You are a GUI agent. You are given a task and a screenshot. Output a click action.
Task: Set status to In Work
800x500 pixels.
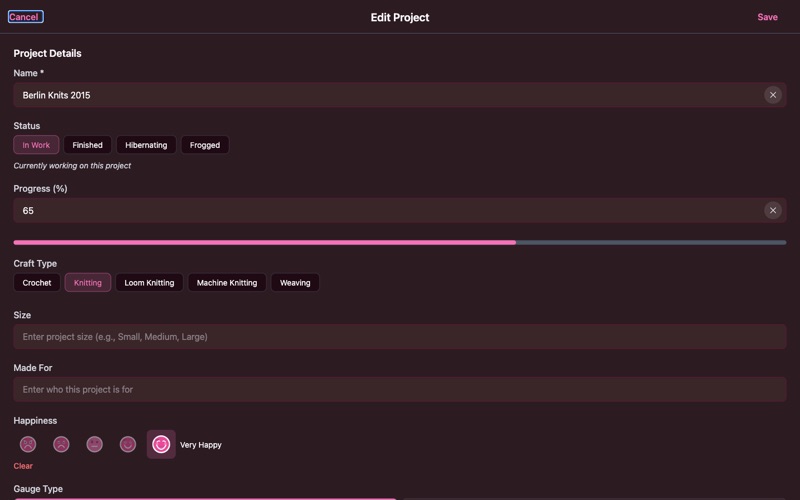click(36, 145)
